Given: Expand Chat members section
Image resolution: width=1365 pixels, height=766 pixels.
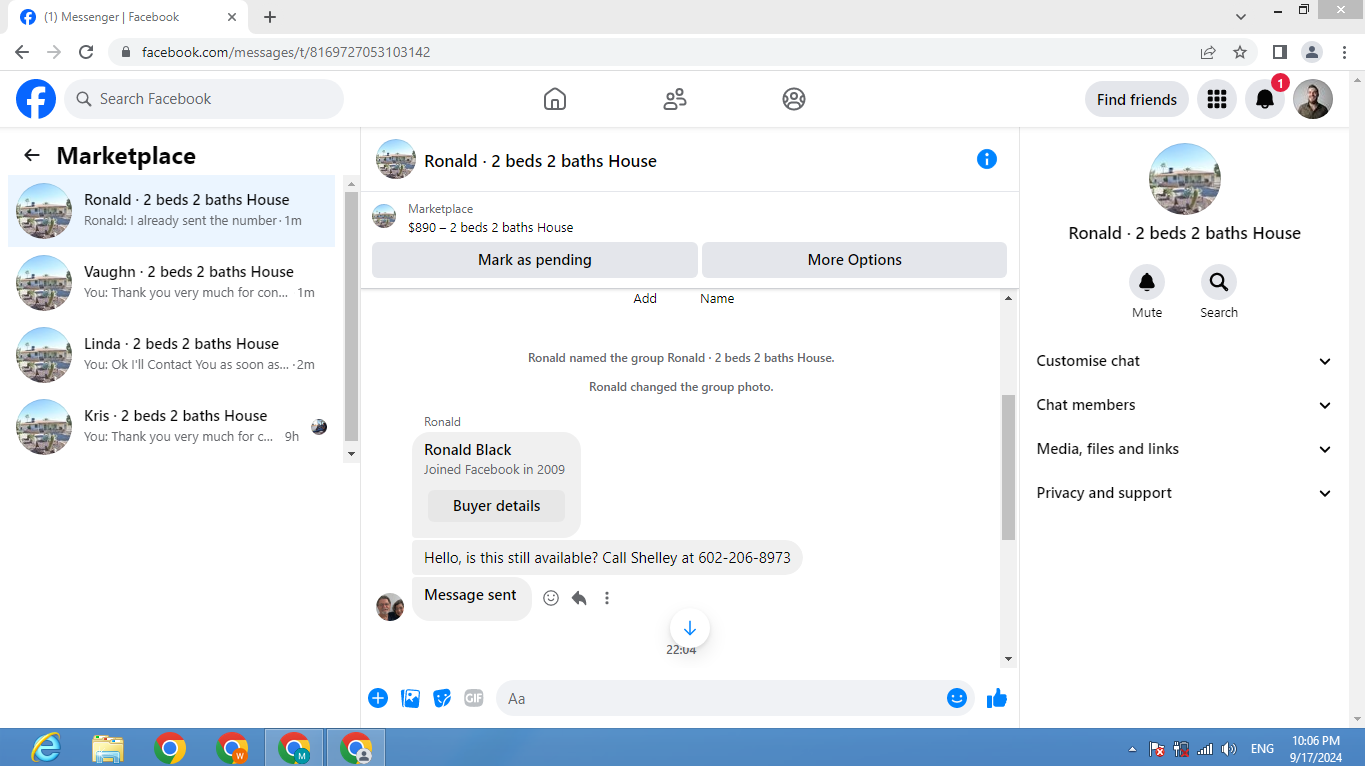Looking at the screenshot, I should (x=1185, y=405).
